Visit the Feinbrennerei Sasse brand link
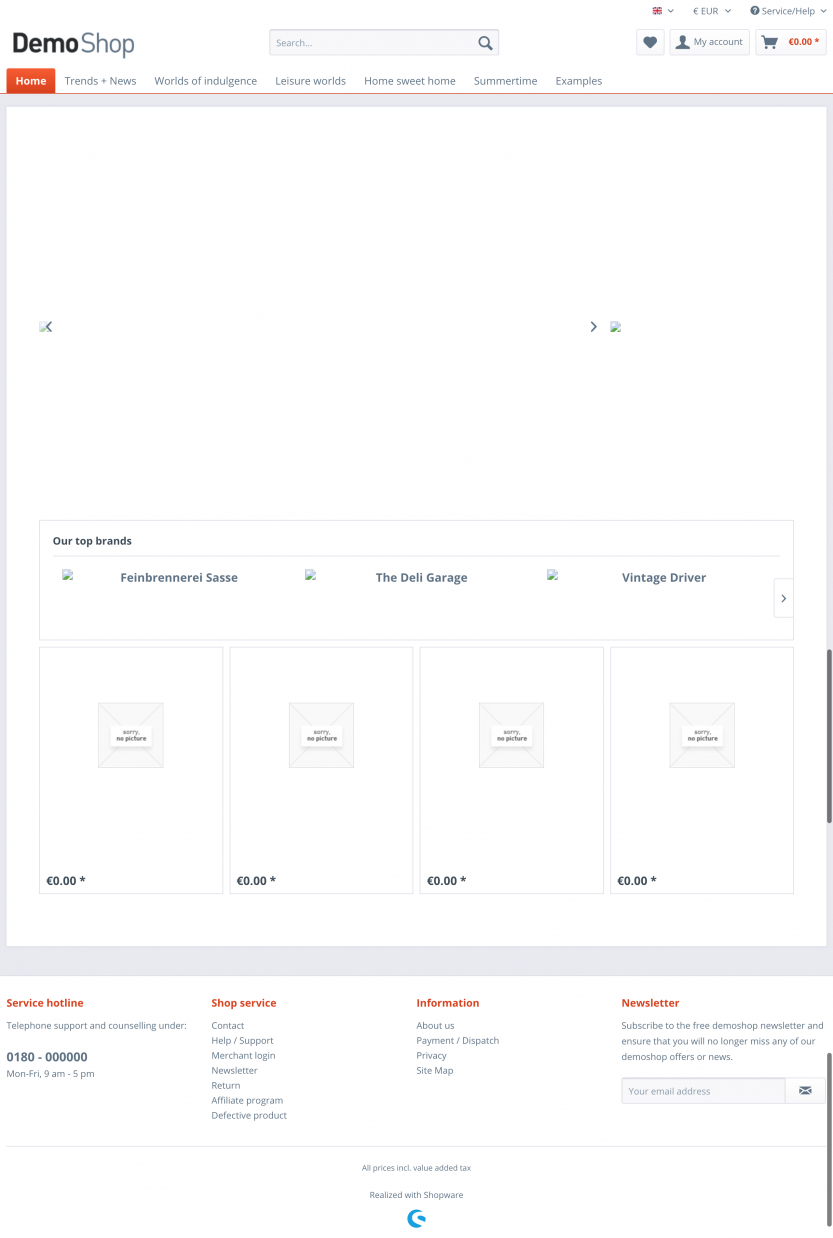Viewport: 833px width, 1238px height. pyautogui.click(x=178, y=577)
